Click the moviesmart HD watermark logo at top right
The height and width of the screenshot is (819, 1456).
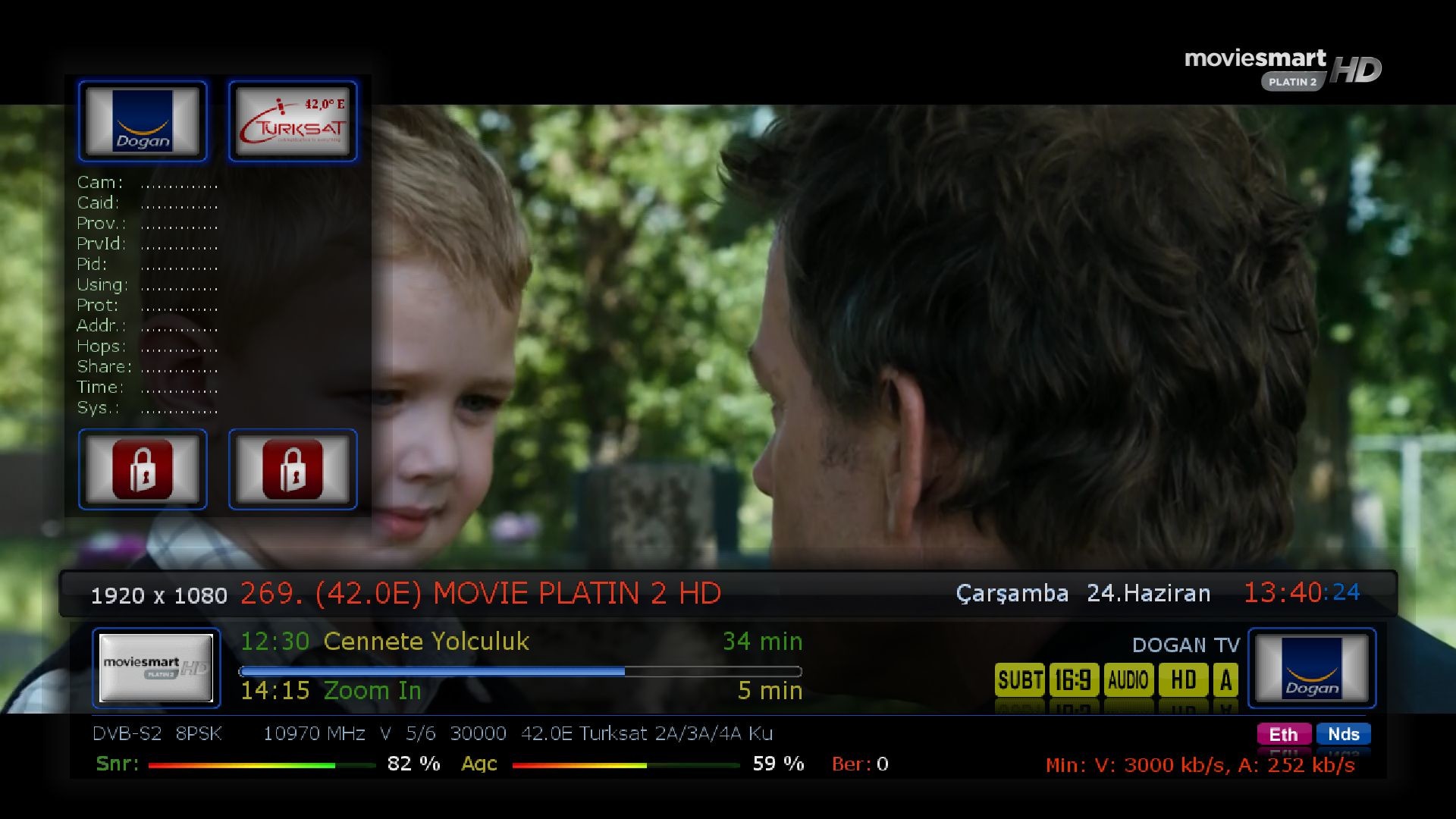pyautogui.click(x=1283, y=70)
